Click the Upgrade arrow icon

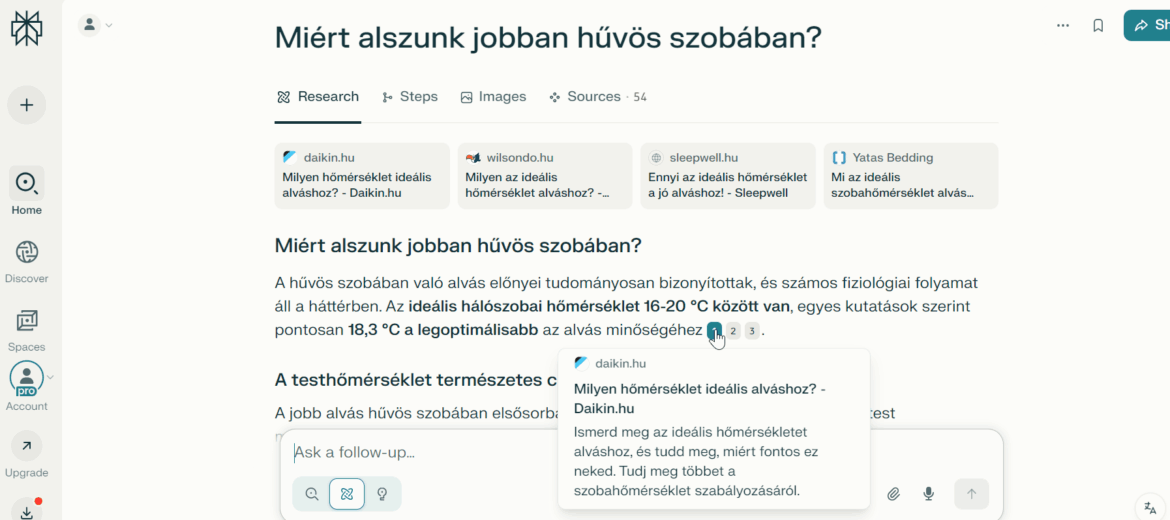click(x=26, y=446)
